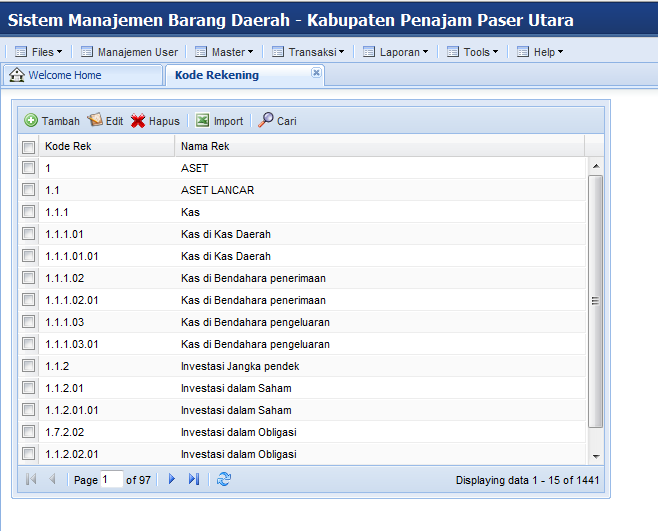
Task: Check the row for code 1 ASET
Action: [29, 167]
